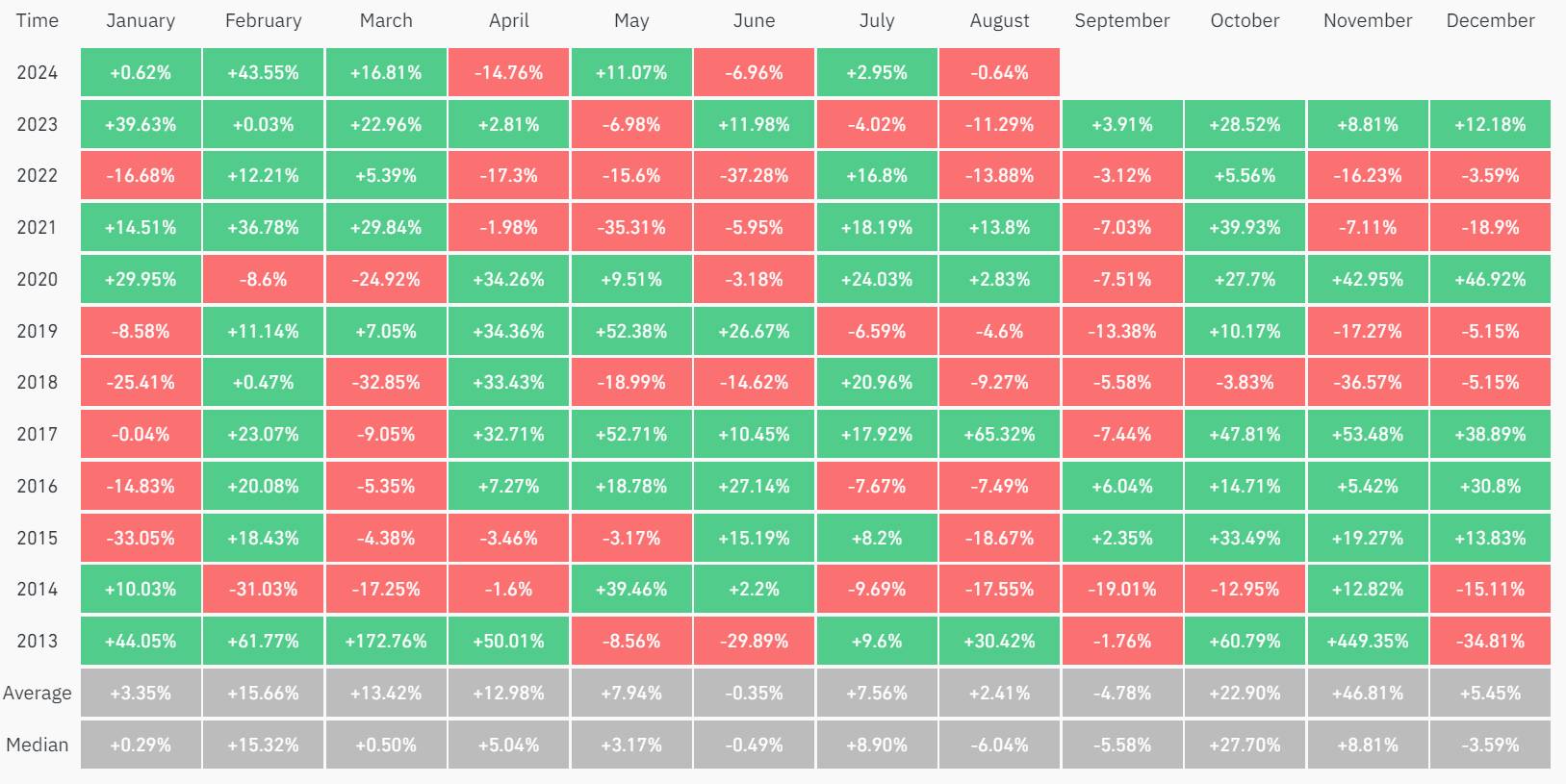Click the June 2022 -37.28% cell
The width and height of the screenshot is (1566, 784).
click(x=754, y=175)
